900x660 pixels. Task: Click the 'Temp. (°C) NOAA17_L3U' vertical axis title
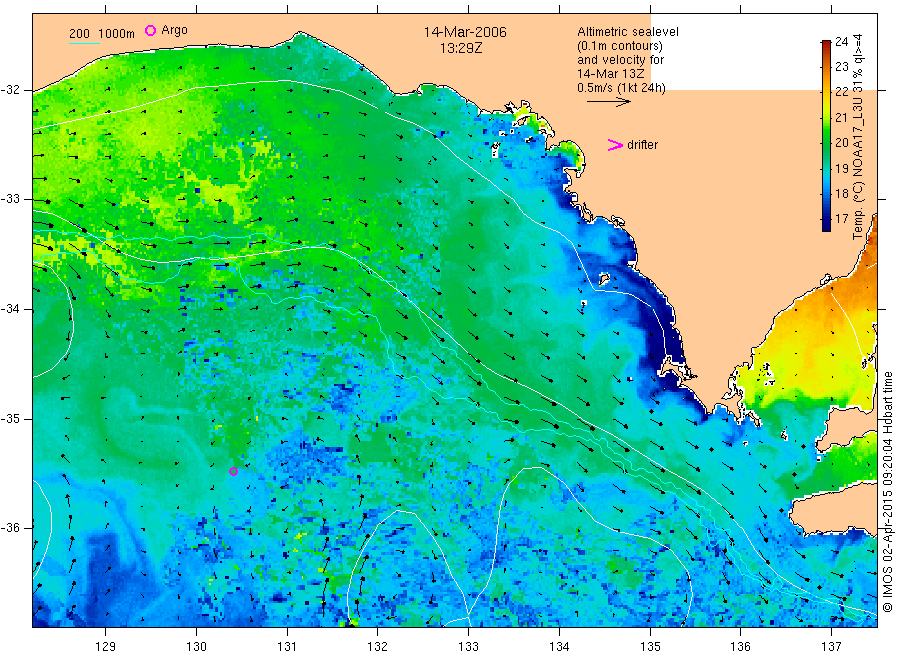tap(858, 137)
